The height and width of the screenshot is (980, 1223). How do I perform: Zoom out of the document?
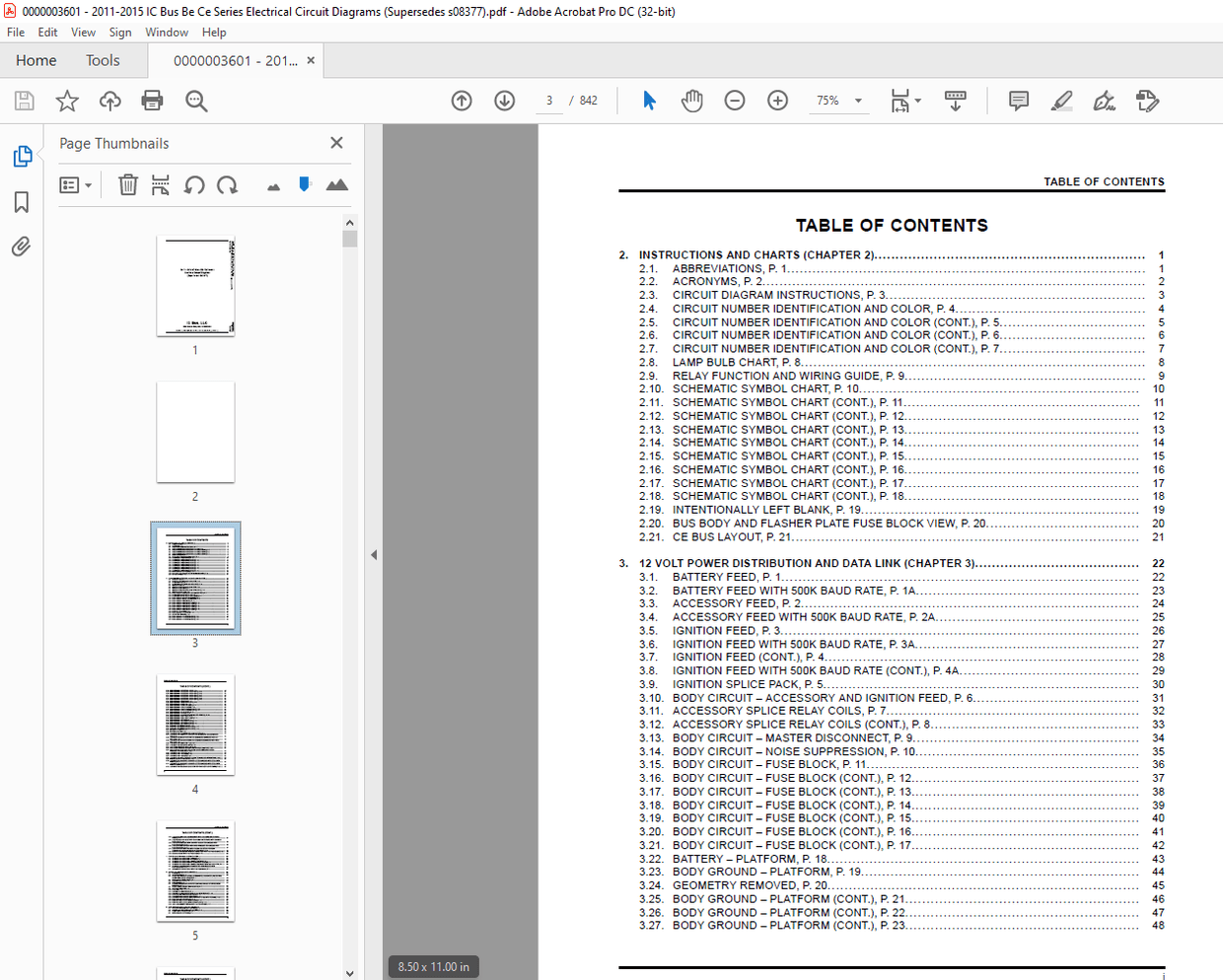(x=734, y=101)
